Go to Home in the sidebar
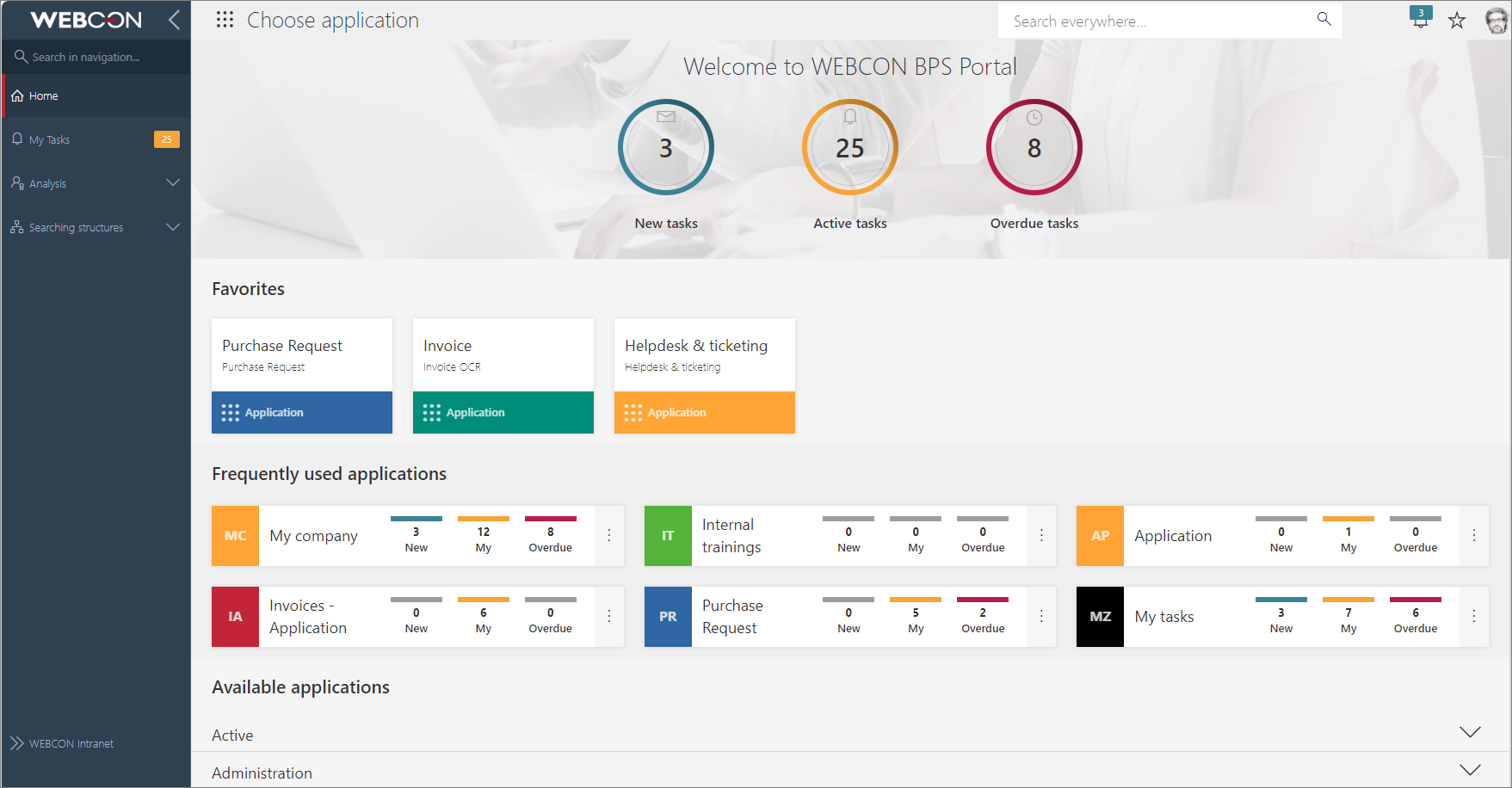Screen dimensions: 1512x788 96,95
